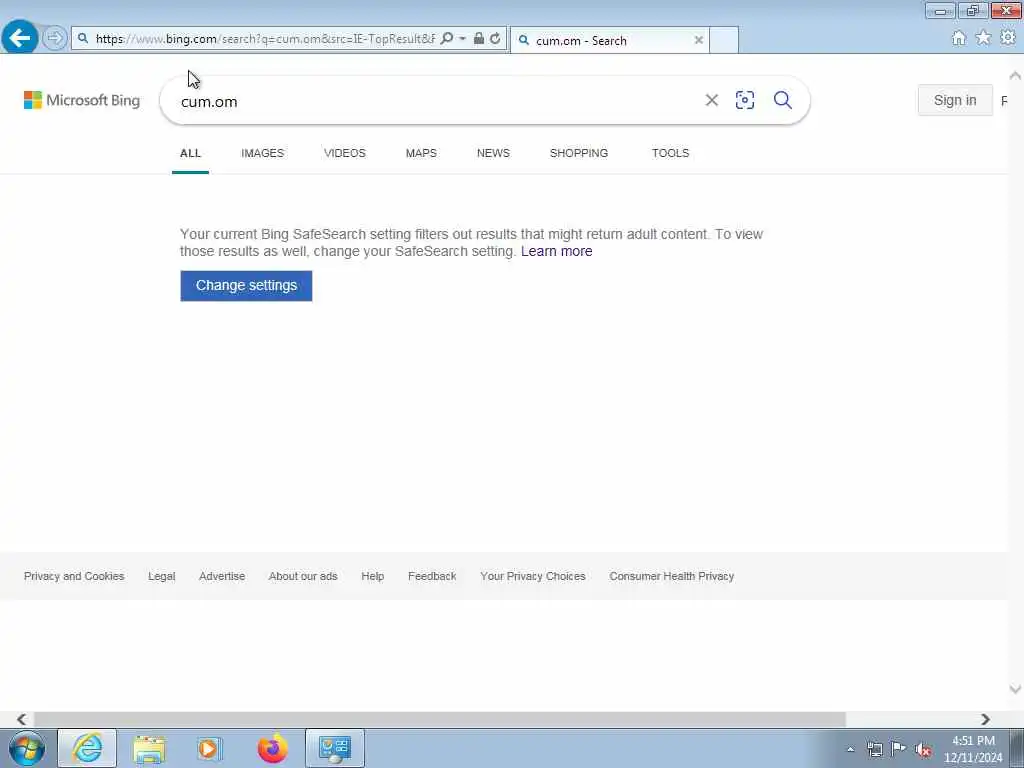1024x768 pixels.
Task: Click the Change settings button
Action: point(246,285)
